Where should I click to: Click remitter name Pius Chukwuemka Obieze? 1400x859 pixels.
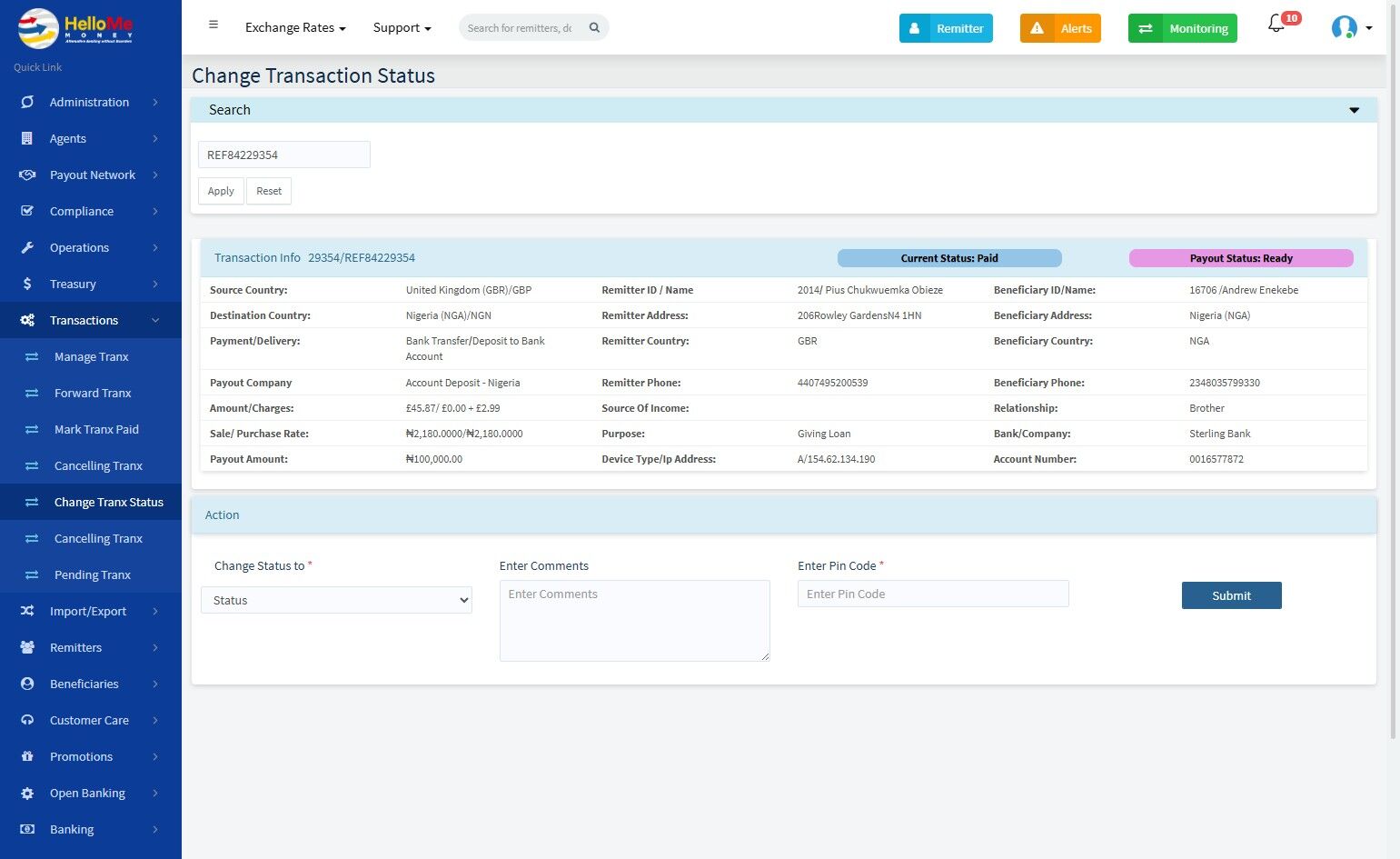click(x=884, y=290)
